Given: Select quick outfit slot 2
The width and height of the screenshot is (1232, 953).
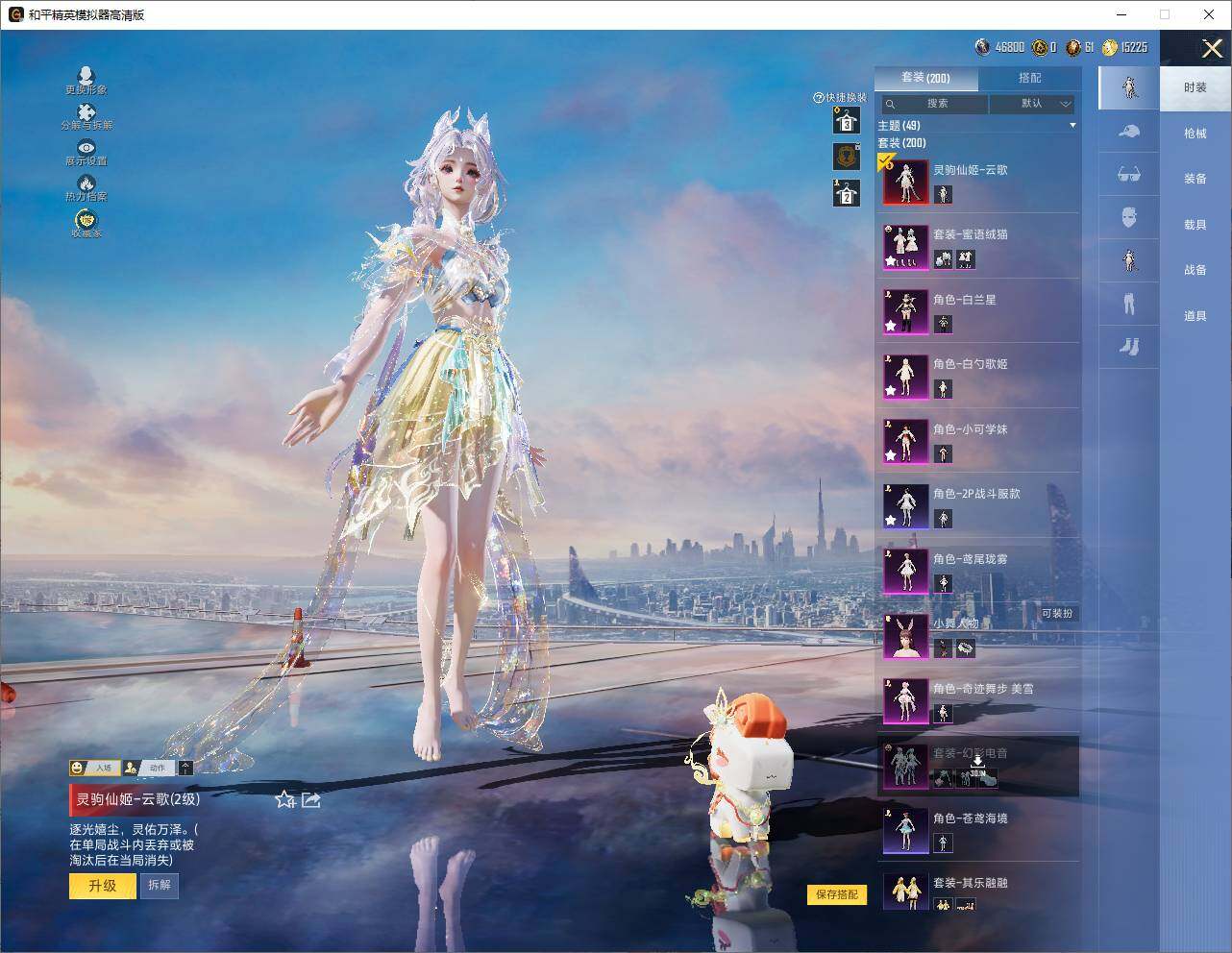Looking at the screenshot, I should point(846,193).
